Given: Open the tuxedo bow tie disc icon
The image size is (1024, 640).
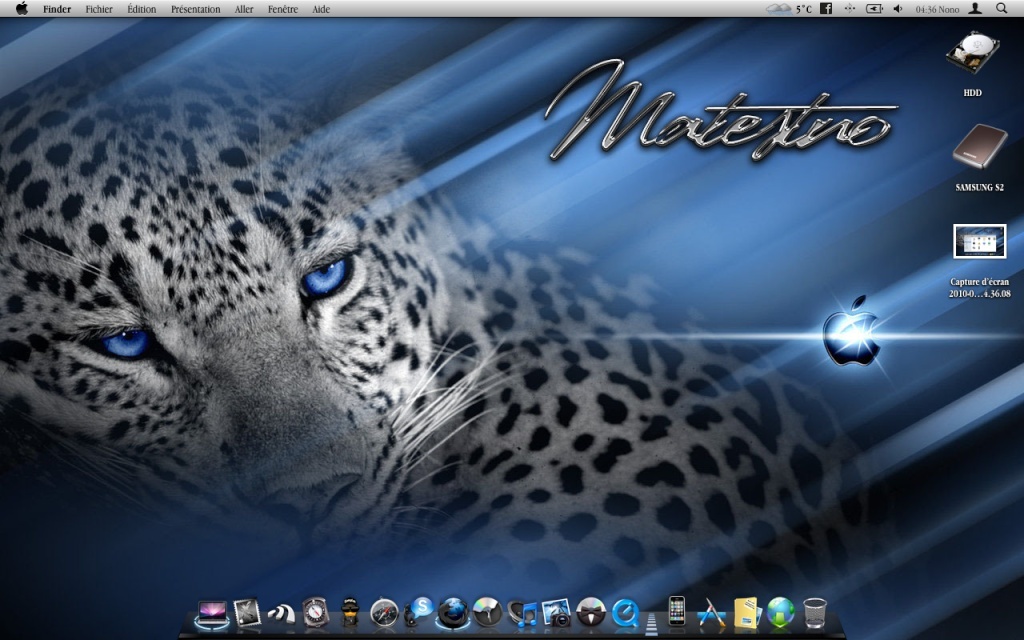Looking at the screenshot, I should (591, 613).
